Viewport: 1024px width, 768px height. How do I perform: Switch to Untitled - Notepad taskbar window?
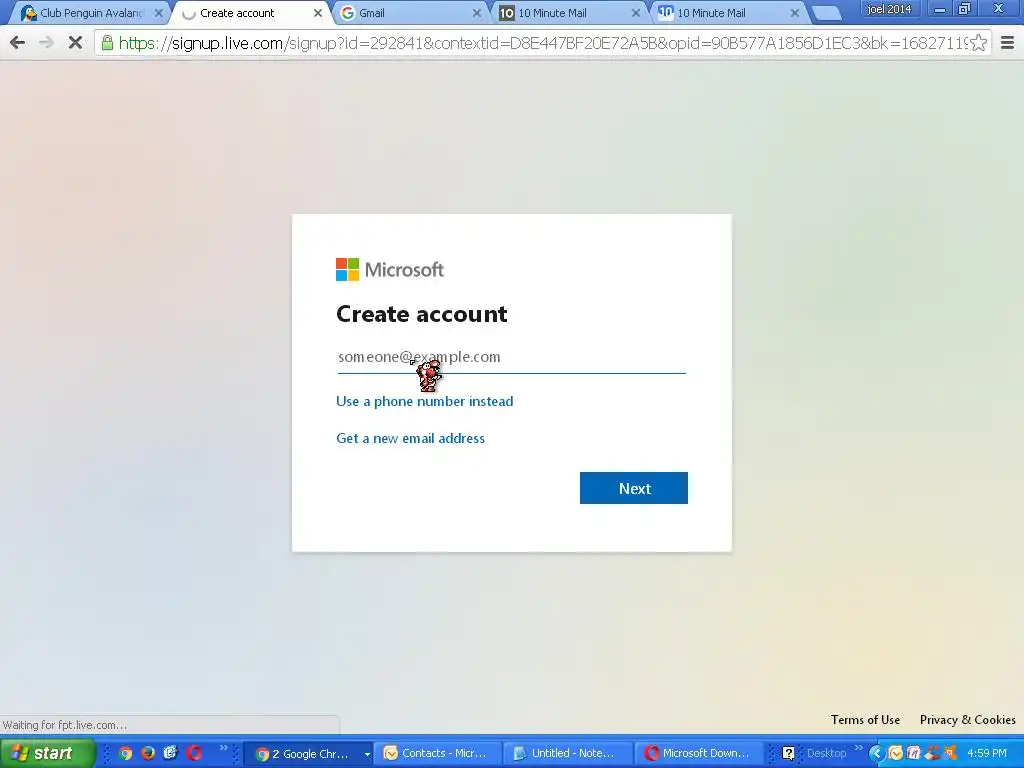coord(568,754)
